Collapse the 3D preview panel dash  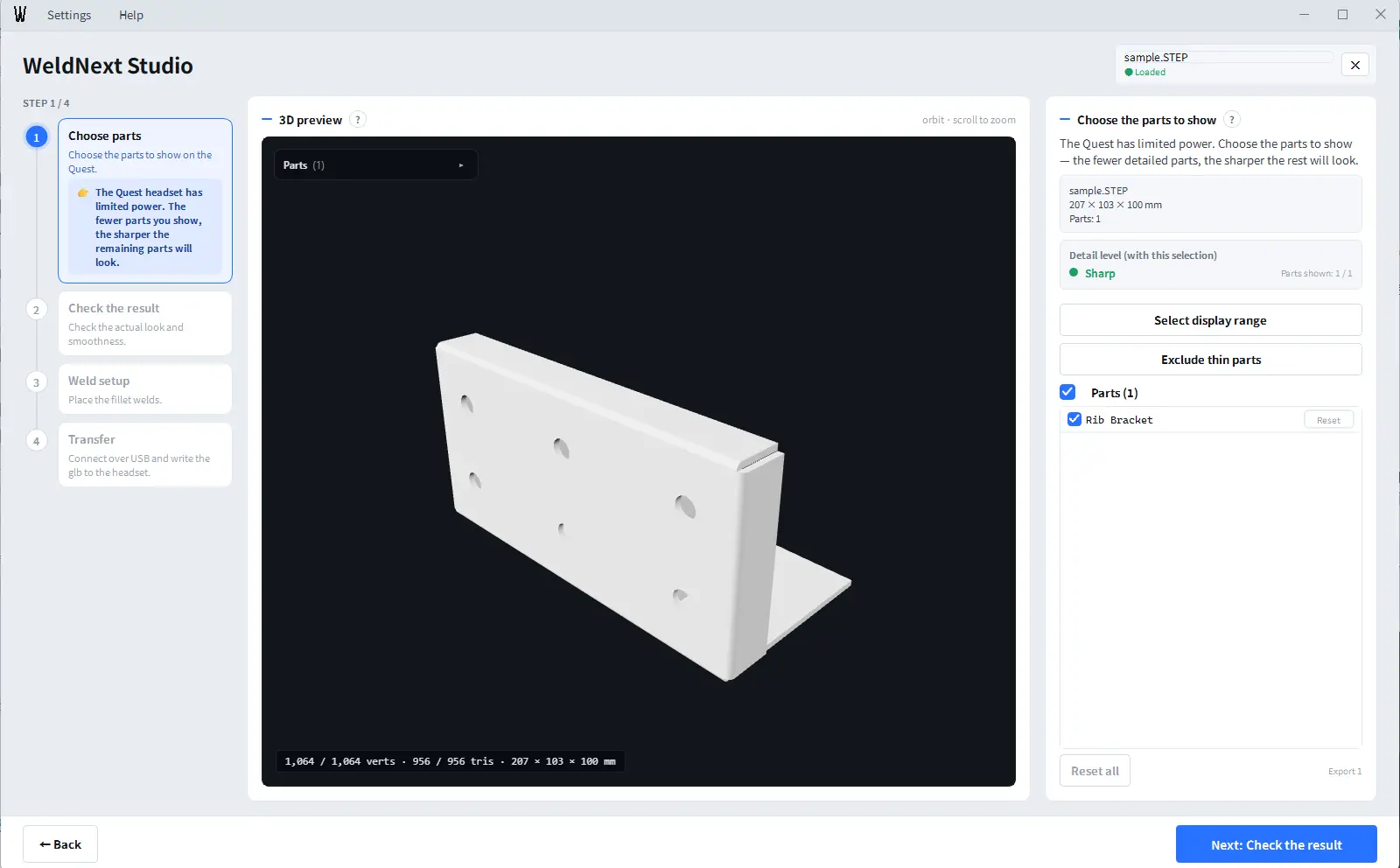[267, 120]
